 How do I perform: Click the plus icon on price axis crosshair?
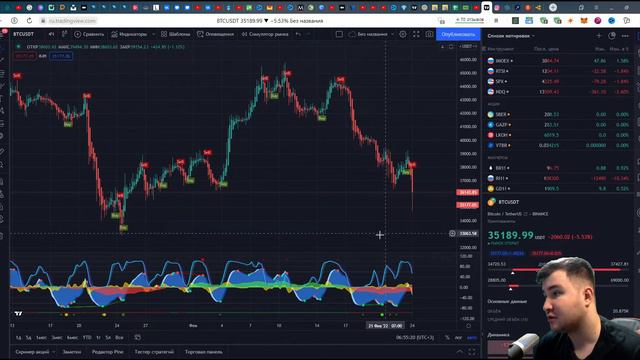click(x=452, y=233)
